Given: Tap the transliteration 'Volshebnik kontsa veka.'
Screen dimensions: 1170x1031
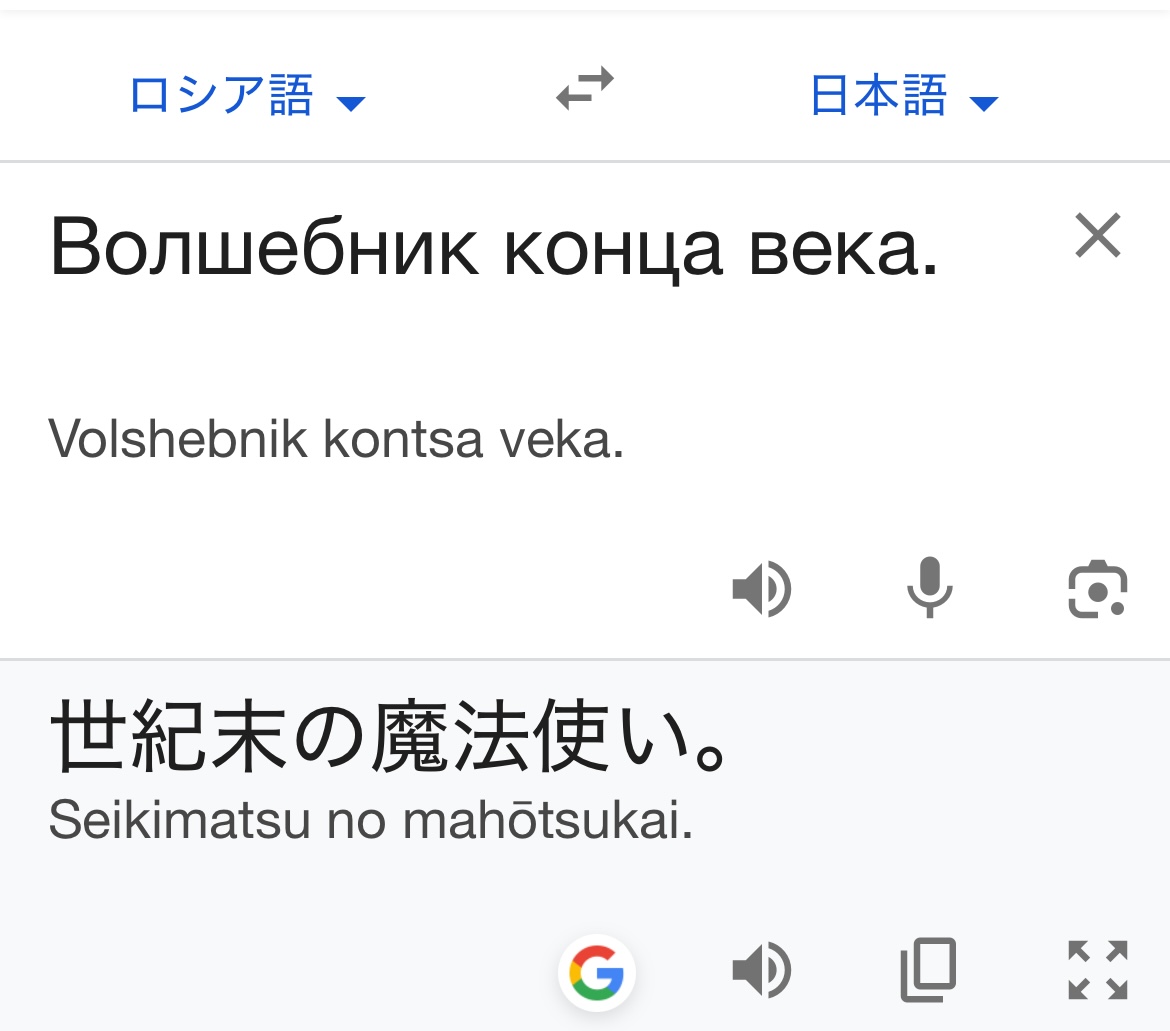Looking at the screenshot, I should click(x=336, y=438).
